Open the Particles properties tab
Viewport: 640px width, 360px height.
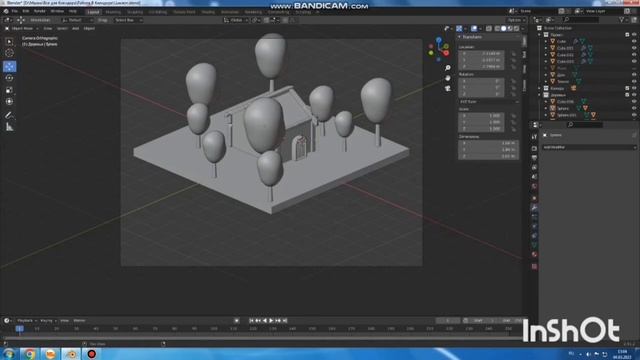[534, 217]
